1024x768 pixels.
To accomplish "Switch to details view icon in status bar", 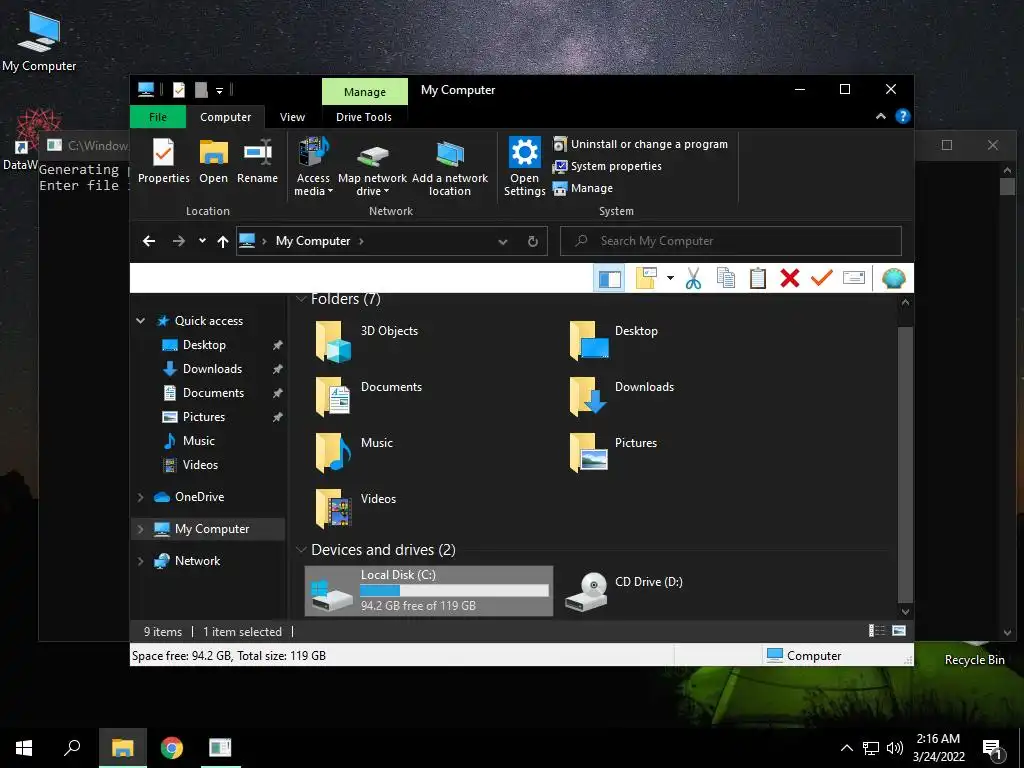I will point(876,631).
